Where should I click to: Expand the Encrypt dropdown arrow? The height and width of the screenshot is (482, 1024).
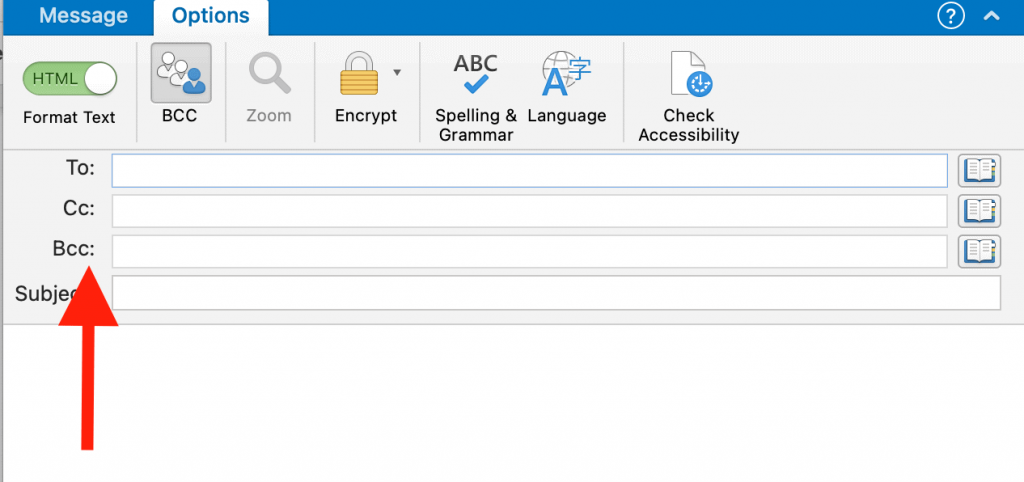click(x=398, y=72)
